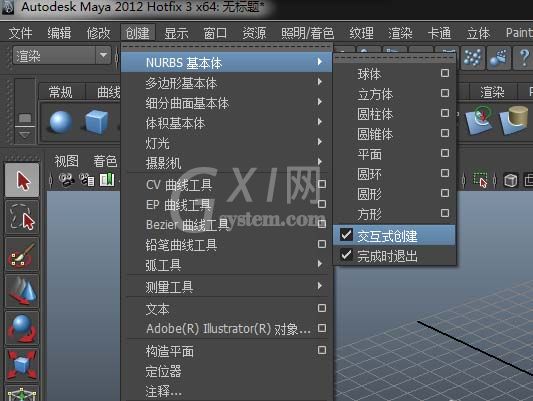Click the shelf icon with red arrow plane
533x401 pixels.
click(x=480, y=120)
